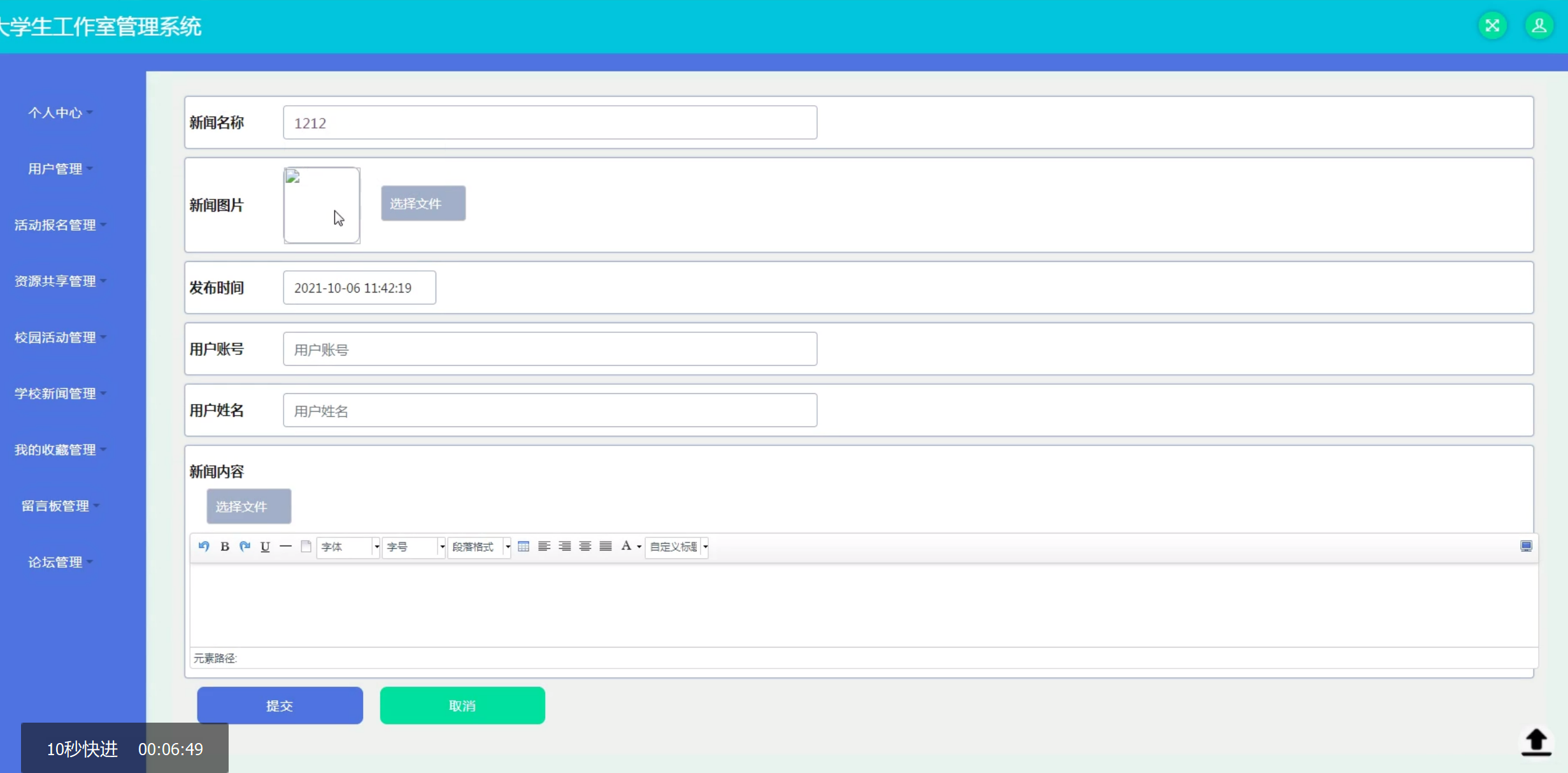Viewport: 1568px width, 773px height.
Task: Open the insert table icon
Action: pyautogui.click(x=524, y=546)
